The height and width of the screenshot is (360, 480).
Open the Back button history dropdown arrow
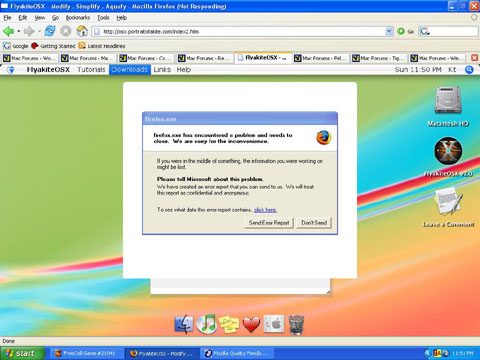19,32
